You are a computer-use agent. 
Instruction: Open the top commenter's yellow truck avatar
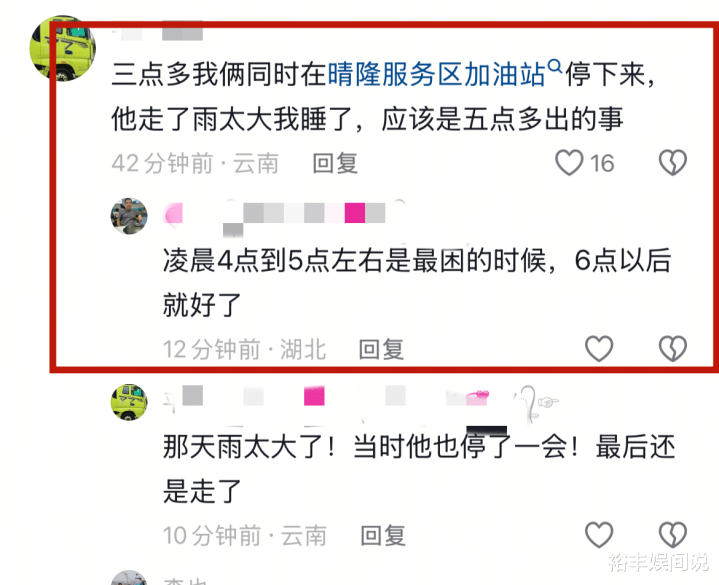pos(62,48)
